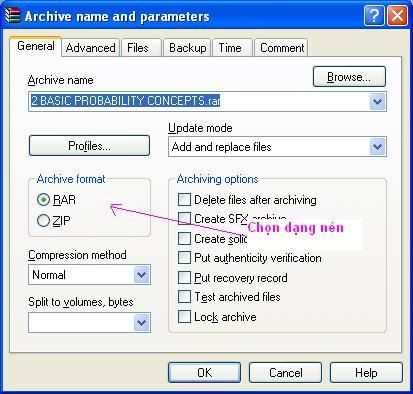Image resolution: width=413 pixels, height=394 pixels.
Task: Click in the Archive name text field
Action: [x=199, y=101]
